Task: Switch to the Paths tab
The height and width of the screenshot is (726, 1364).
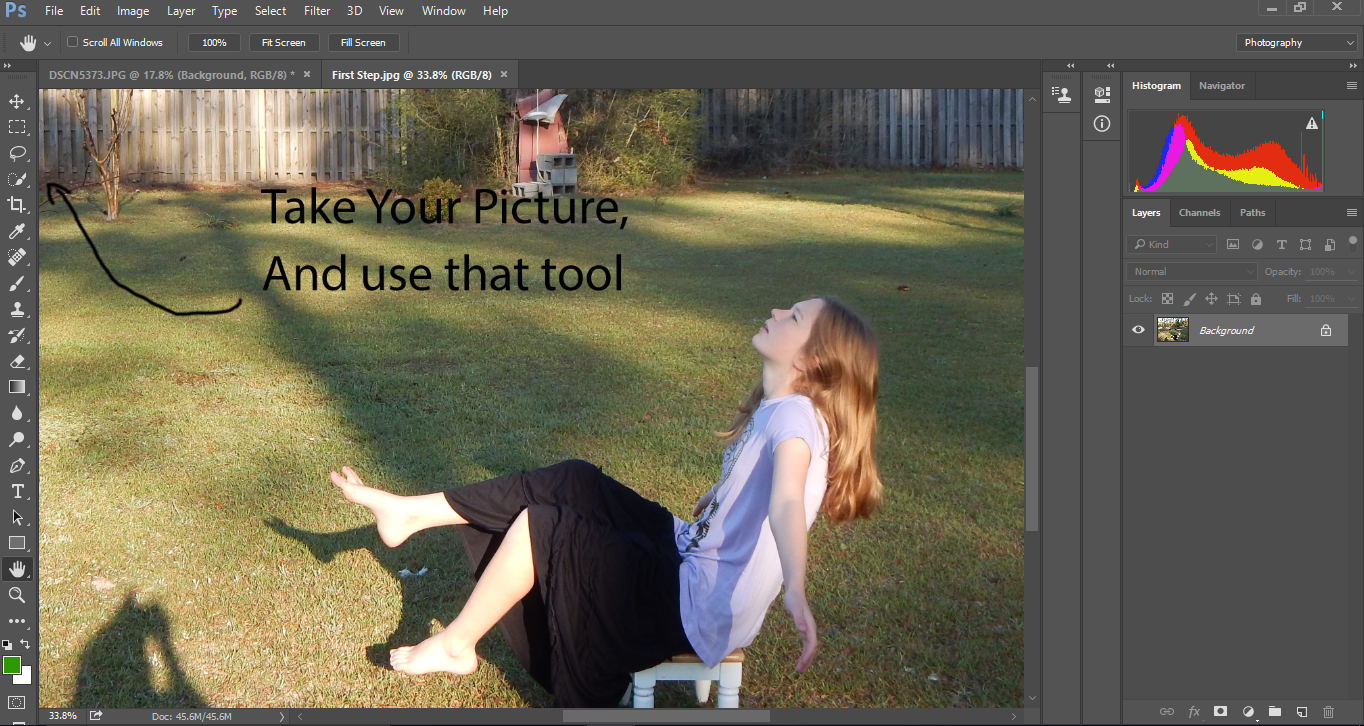Action: pyautogui.click(x=1253, y=212)
